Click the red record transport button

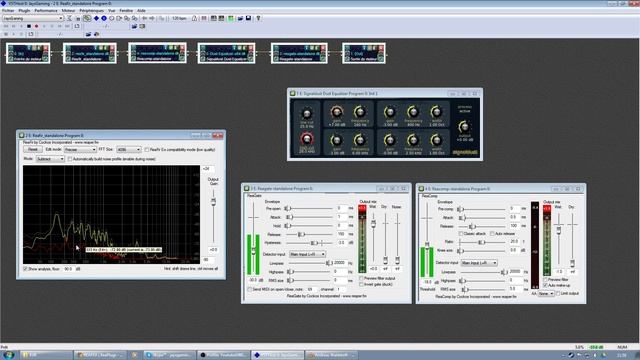pos(36,26)
